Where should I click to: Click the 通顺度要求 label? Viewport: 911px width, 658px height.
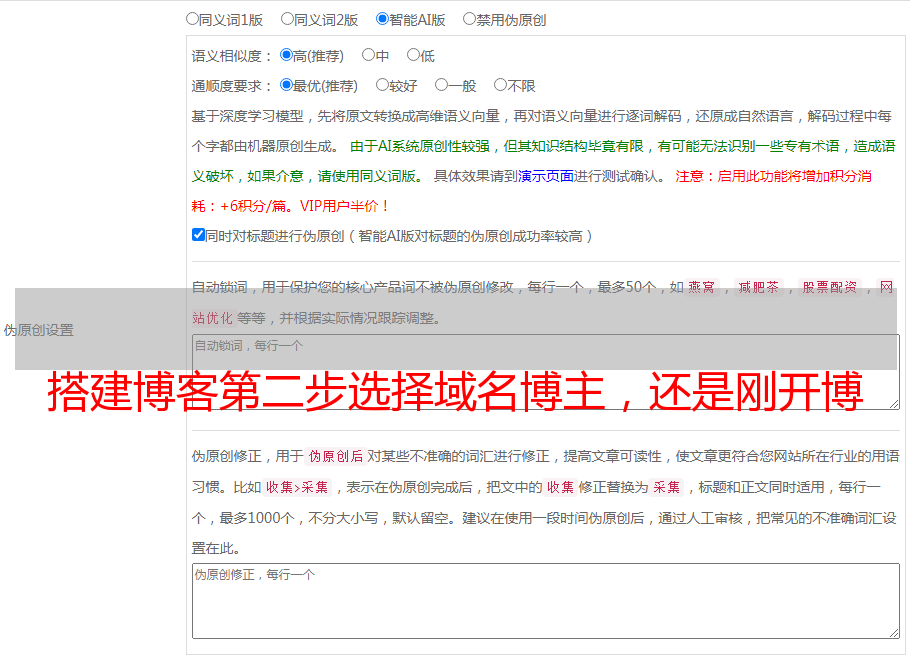click(x=232, y=87)
